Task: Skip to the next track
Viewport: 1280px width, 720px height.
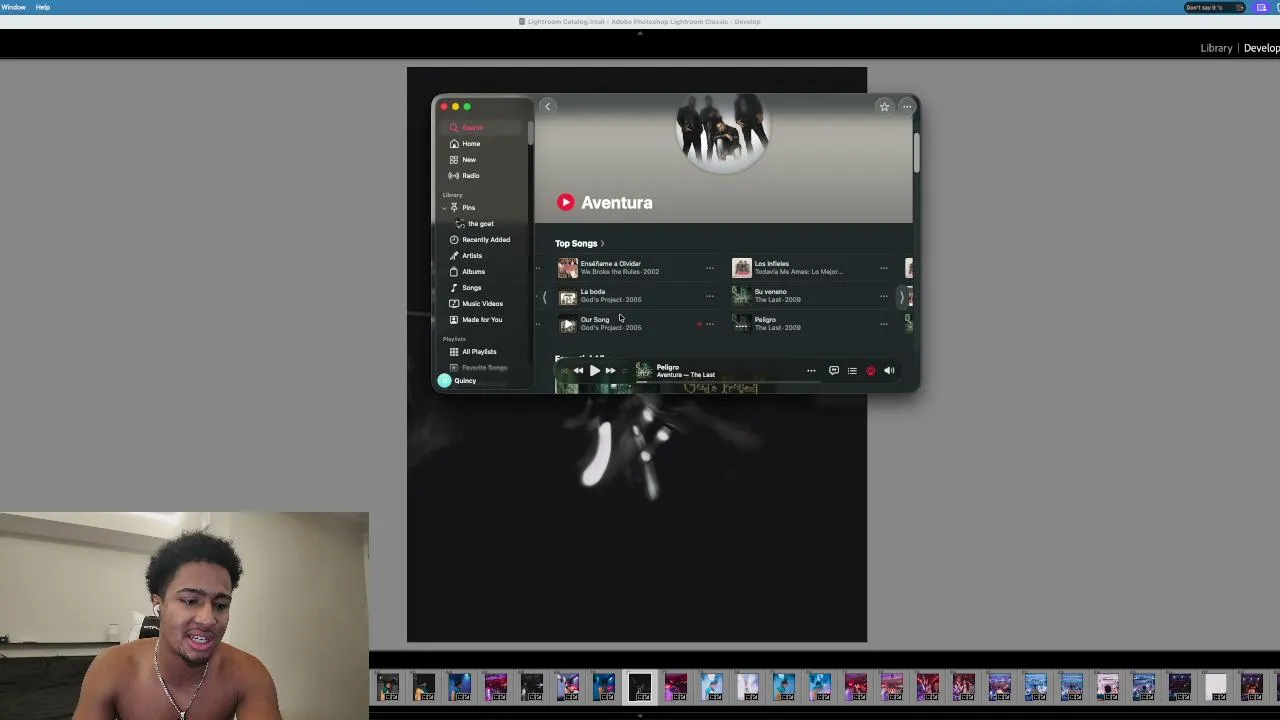Action: pos(610,371)
